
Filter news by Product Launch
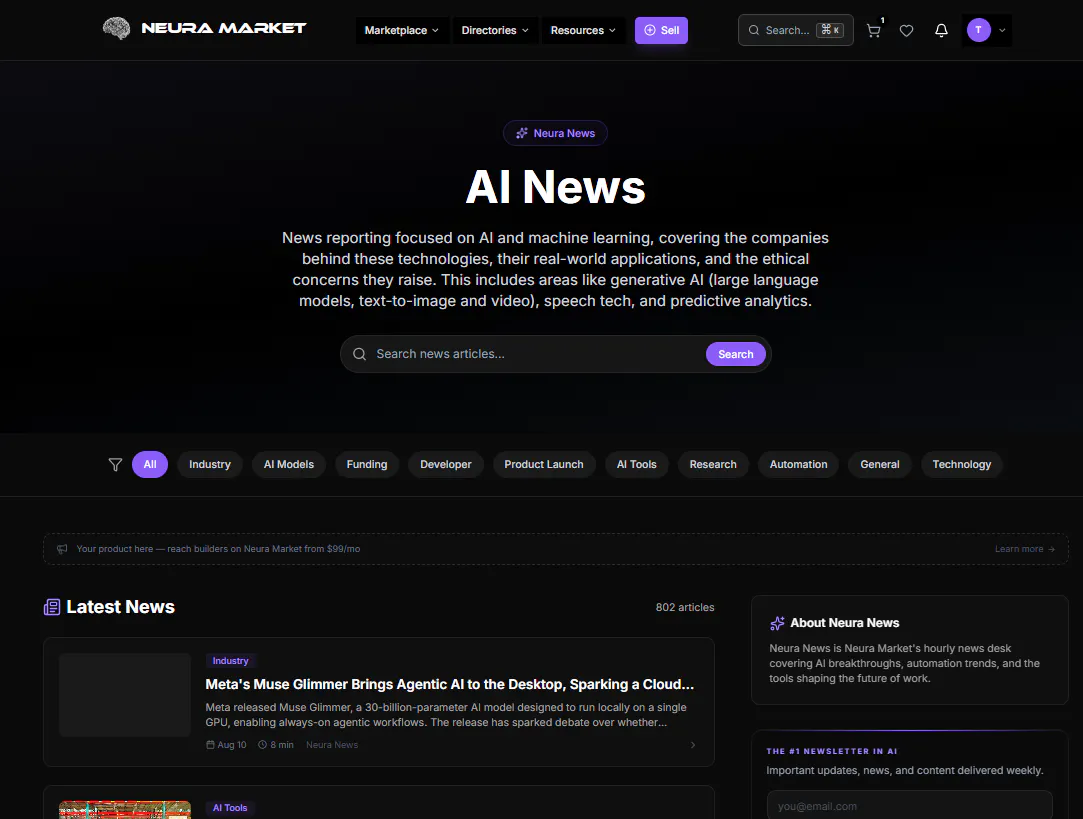pyautogui.click(x=544, y=465)
